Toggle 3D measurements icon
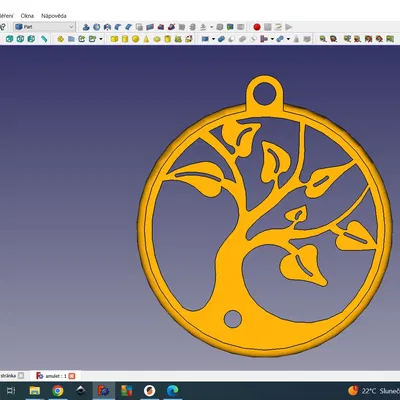 379,39
